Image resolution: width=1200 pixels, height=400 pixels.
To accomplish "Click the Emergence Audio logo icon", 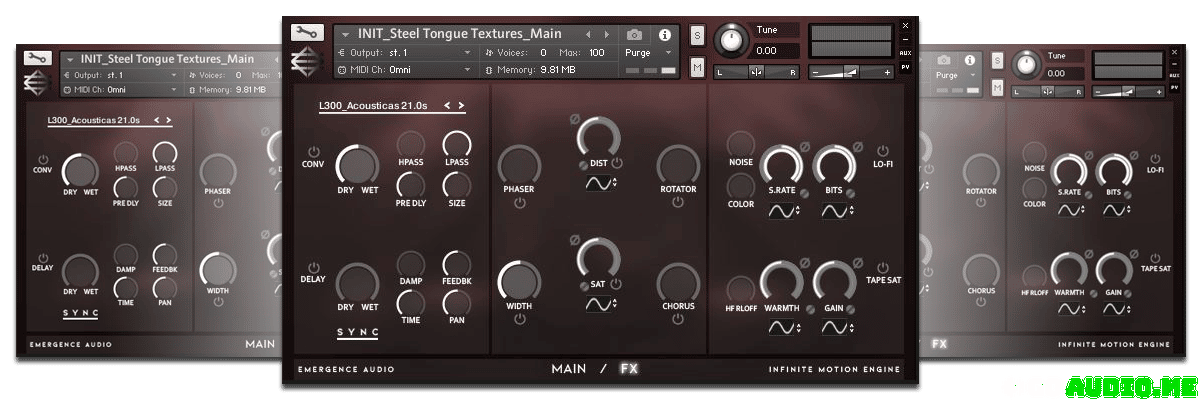I will [x=305, y=62].
